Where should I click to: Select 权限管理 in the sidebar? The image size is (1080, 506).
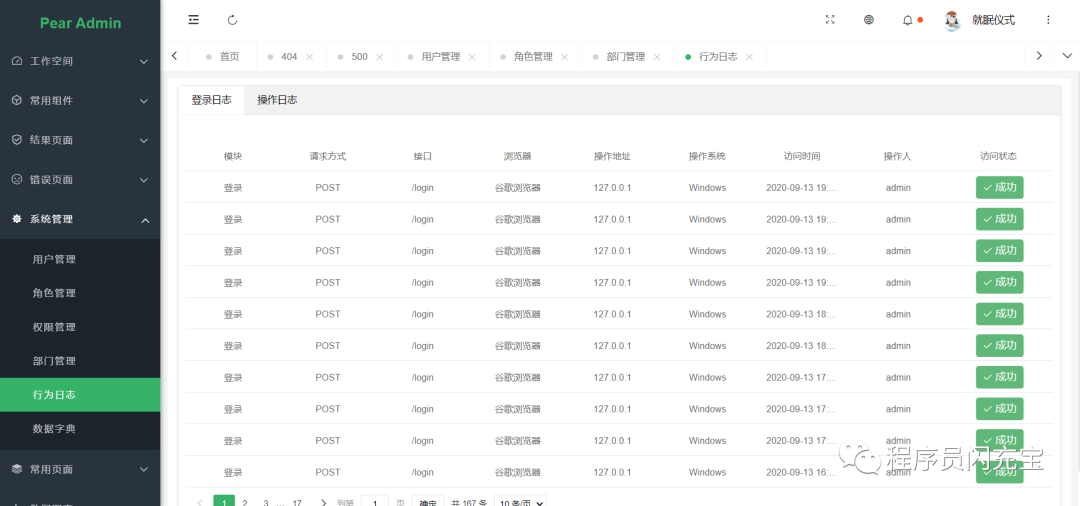point(54,327)
